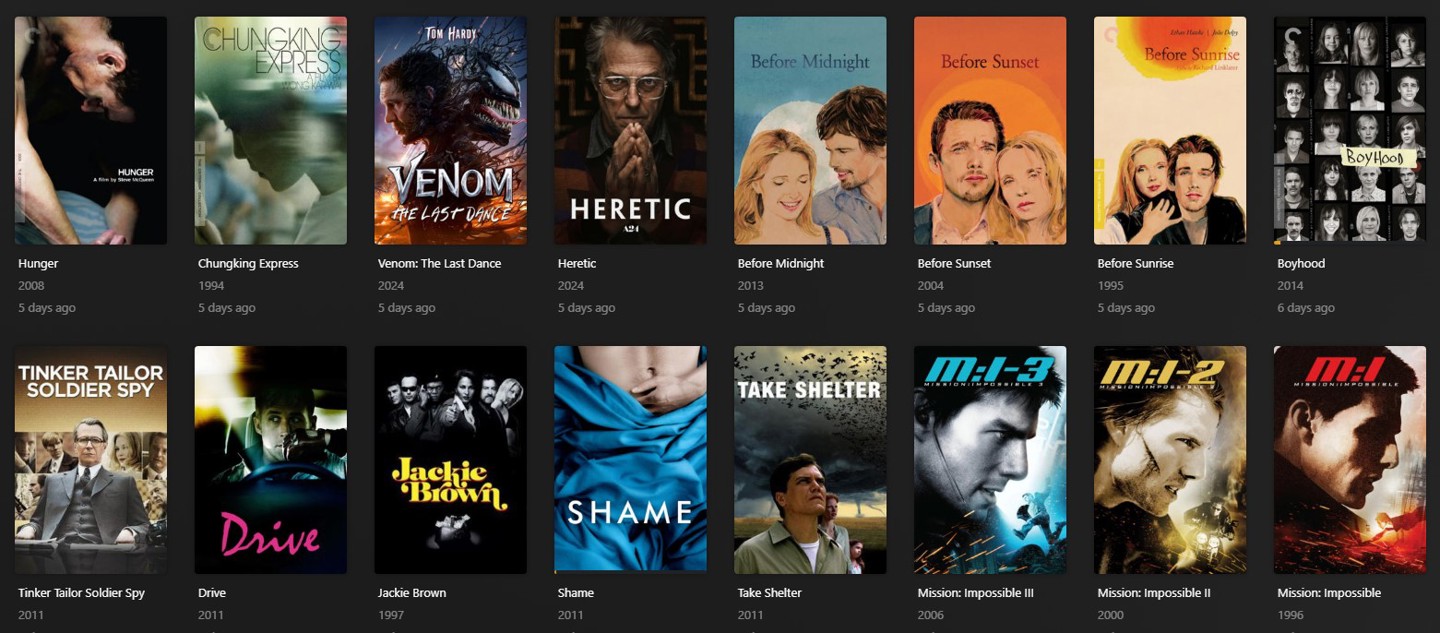This screenshot has width=1440, height=633.
Task: Click the Jackie Brown title link
Action: point(412,593)
